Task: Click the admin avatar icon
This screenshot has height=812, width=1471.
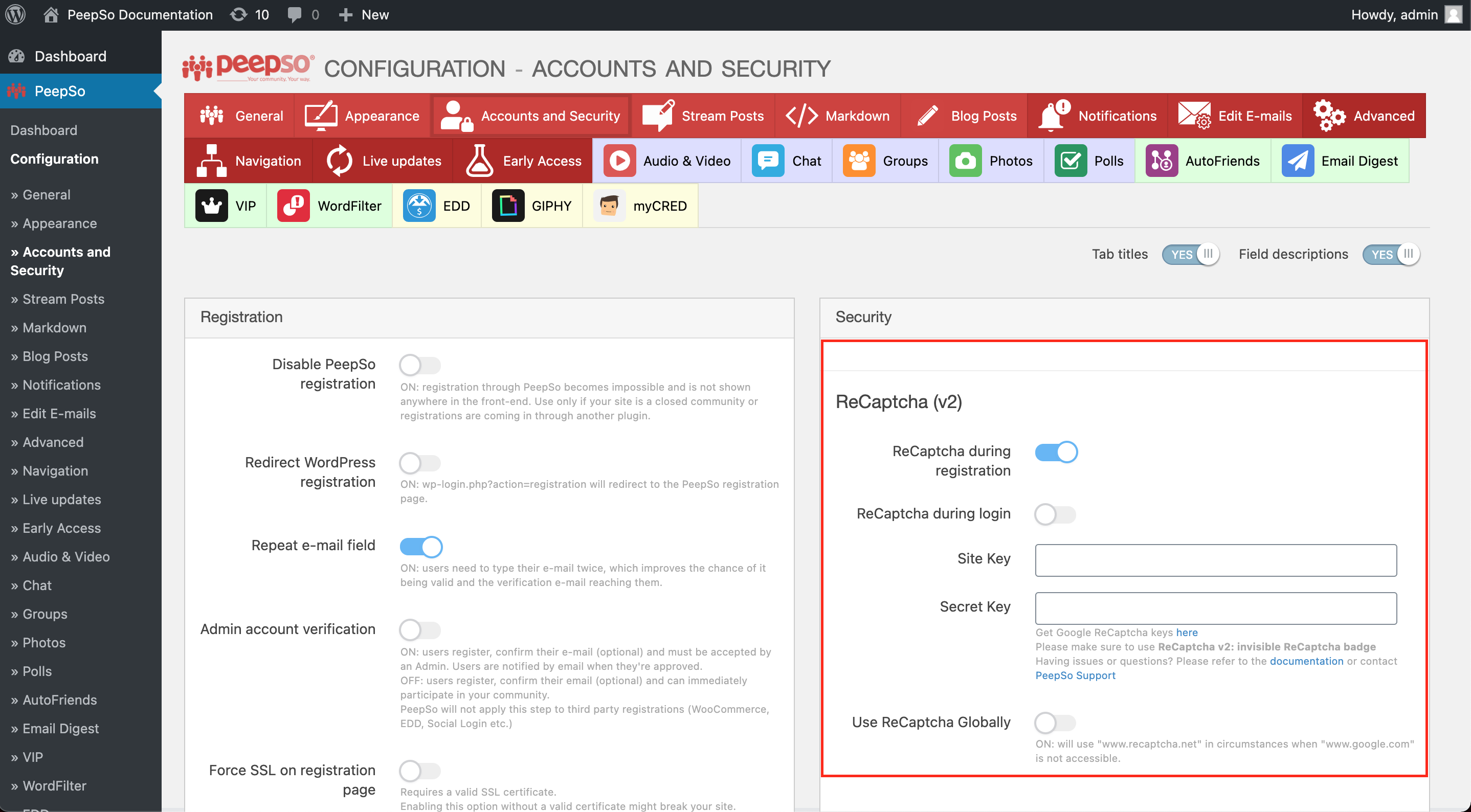Action: pyautogui.click(x=1454, y=14)
